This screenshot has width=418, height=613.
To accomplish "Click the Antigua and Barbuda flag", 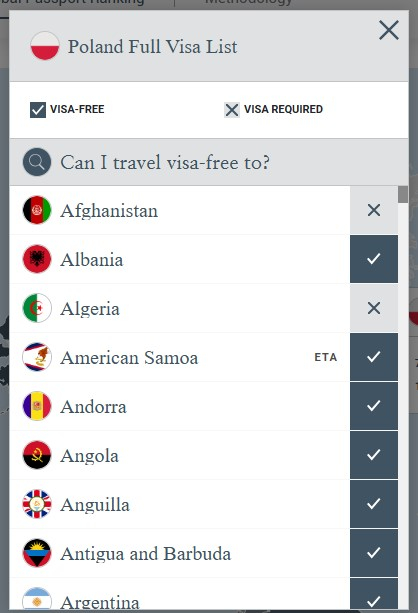I will (x=37, y=553).
